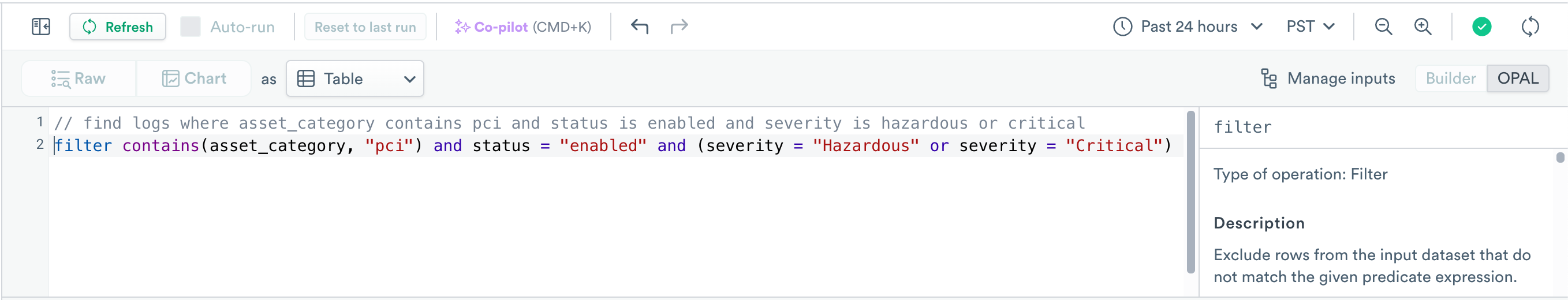Viewport: 1568px width, 300px height.
Task: Collapse the left sidebar panel icon
Action: point(41,27)
